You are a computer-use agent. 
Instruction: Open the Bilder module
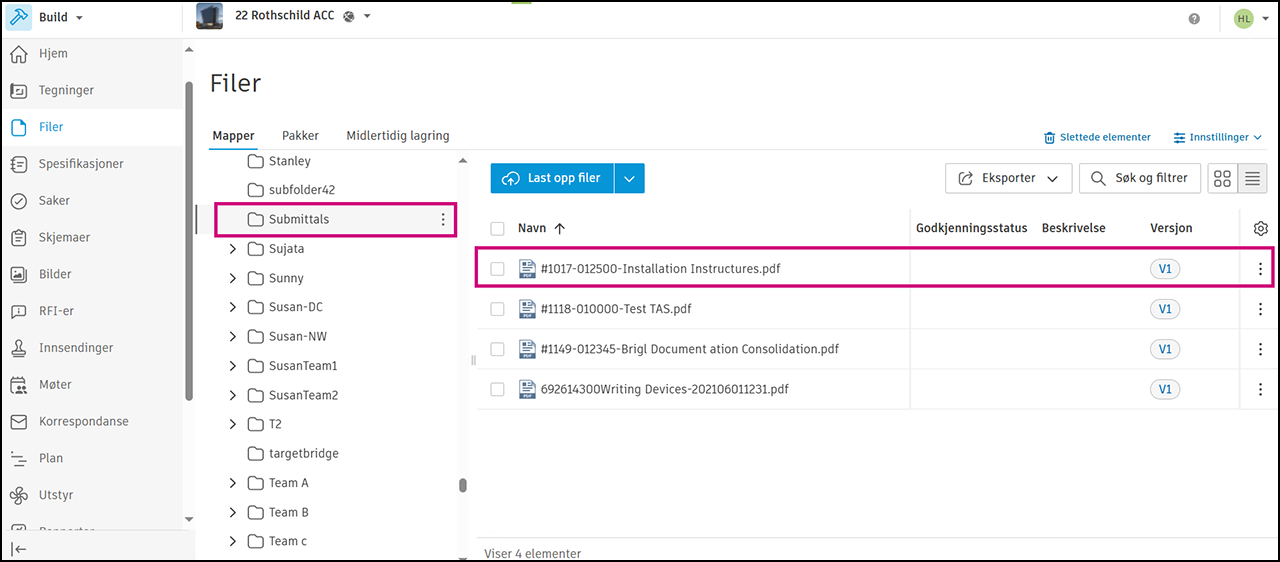coord(19,274)
